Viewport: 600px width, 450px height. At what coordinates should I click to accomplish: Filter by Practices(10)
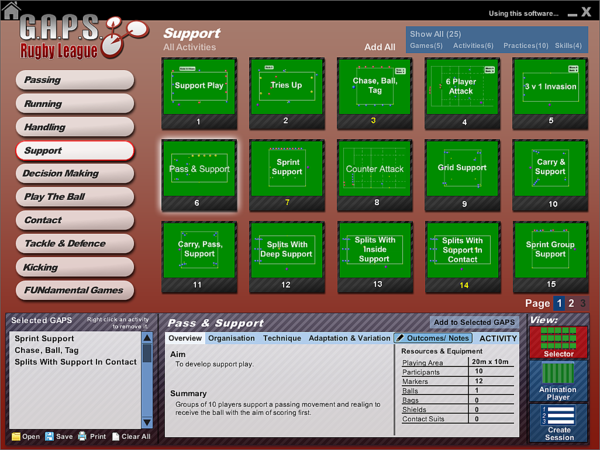point(525,46)
